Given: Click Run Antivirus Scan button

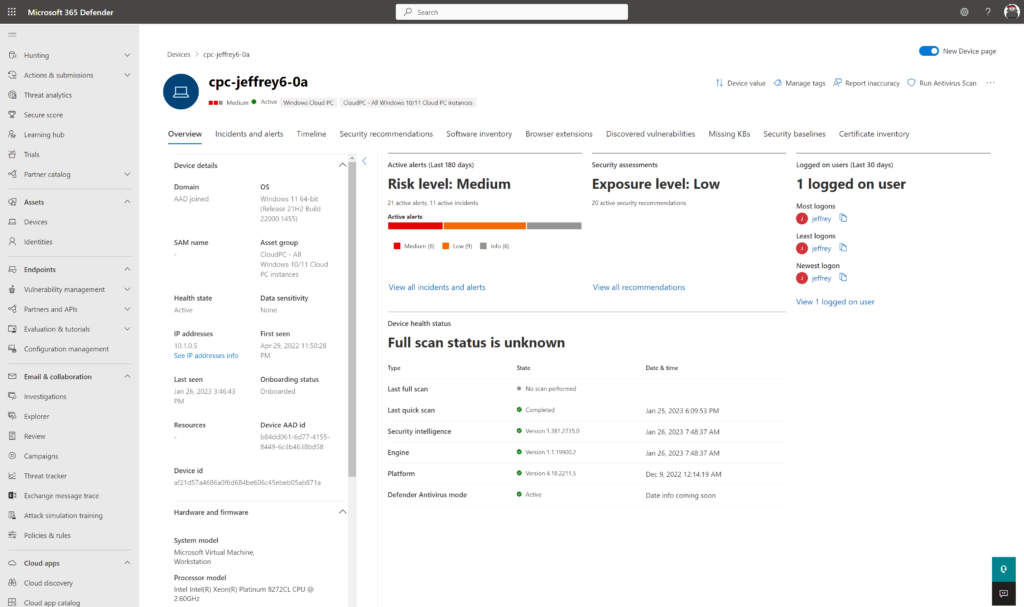Looking at the screenshot, I should click(941, 83).
